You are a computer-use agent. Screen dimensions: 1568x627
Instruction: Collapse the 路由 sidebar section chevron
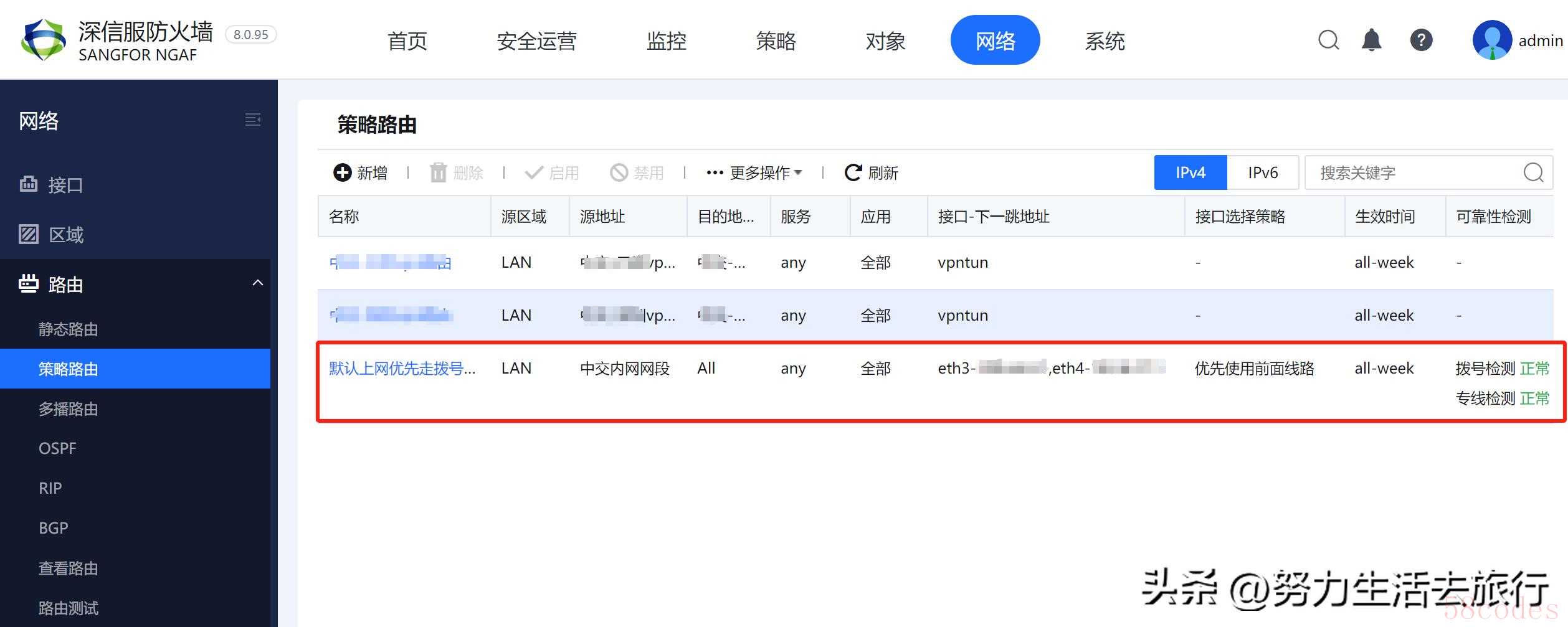point(257,284)
